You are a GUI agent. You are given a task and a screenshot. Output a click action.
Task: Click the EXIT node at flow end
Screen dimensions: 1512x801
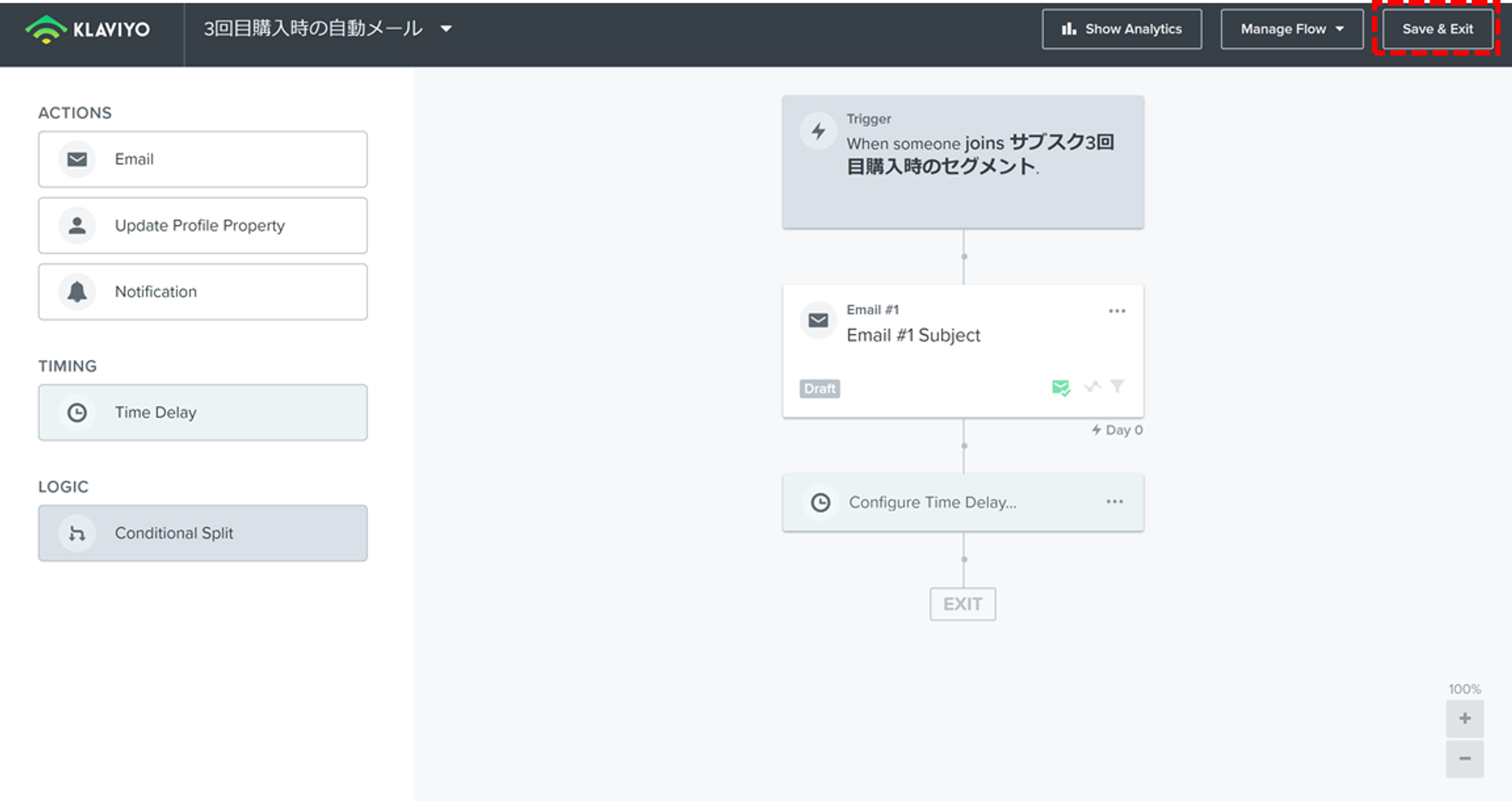click(x=962, y=604)
